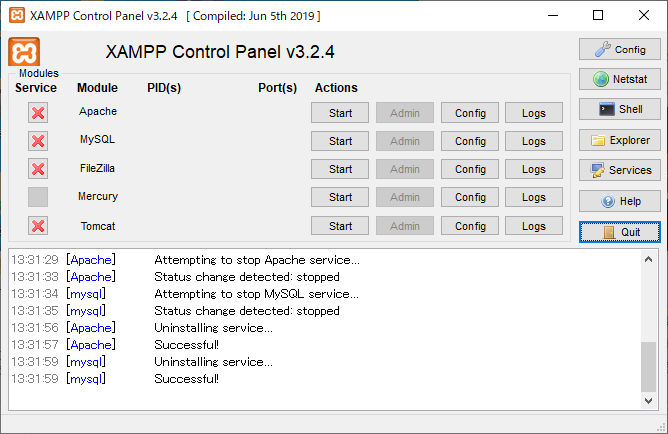Viewport: 668px width, 434px height.
Task: Open Netstat from the side panel
Action: pos(619,79)
